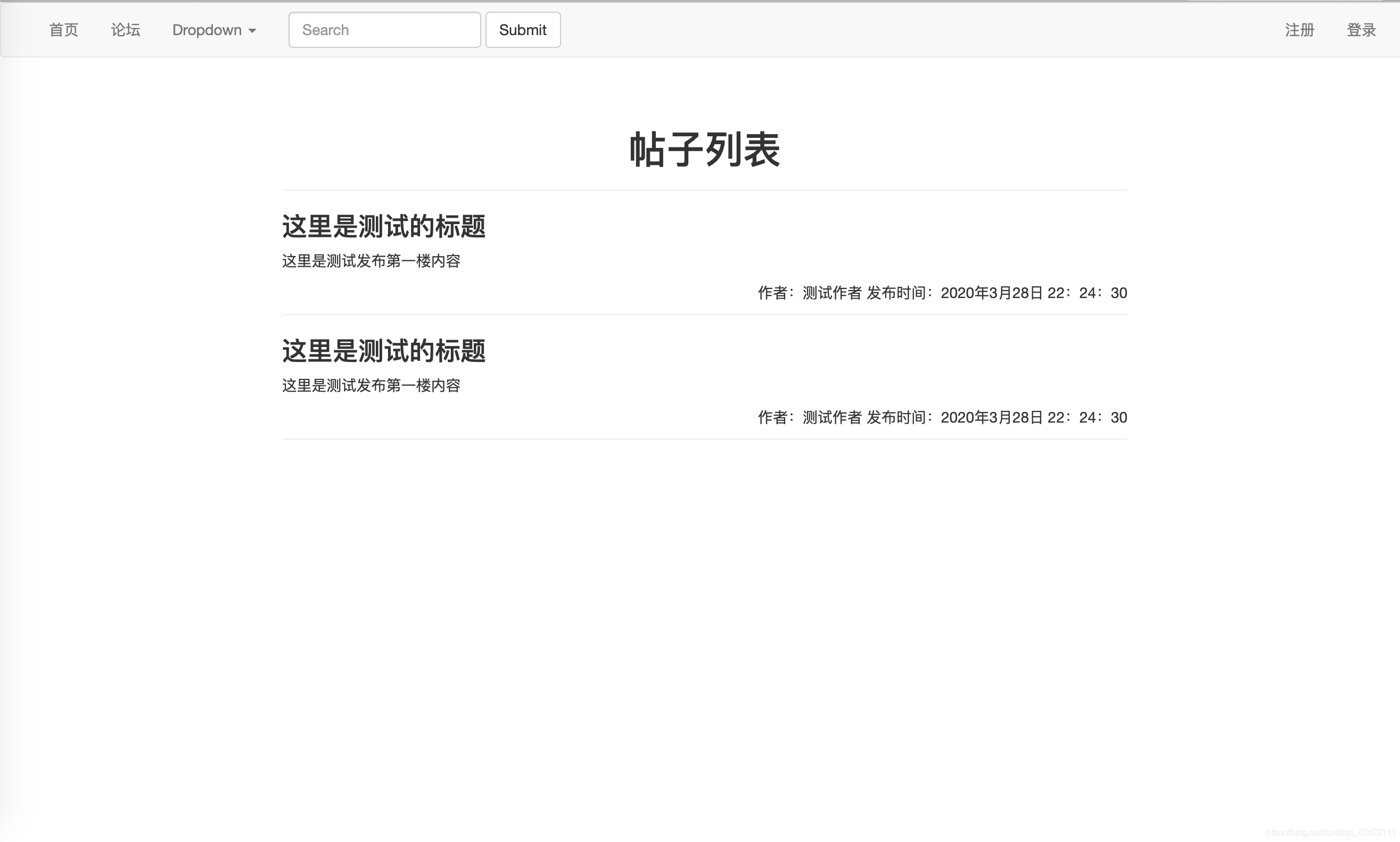Select the 论坛 navigation item
1400x842 pixels.
[125, 29]
